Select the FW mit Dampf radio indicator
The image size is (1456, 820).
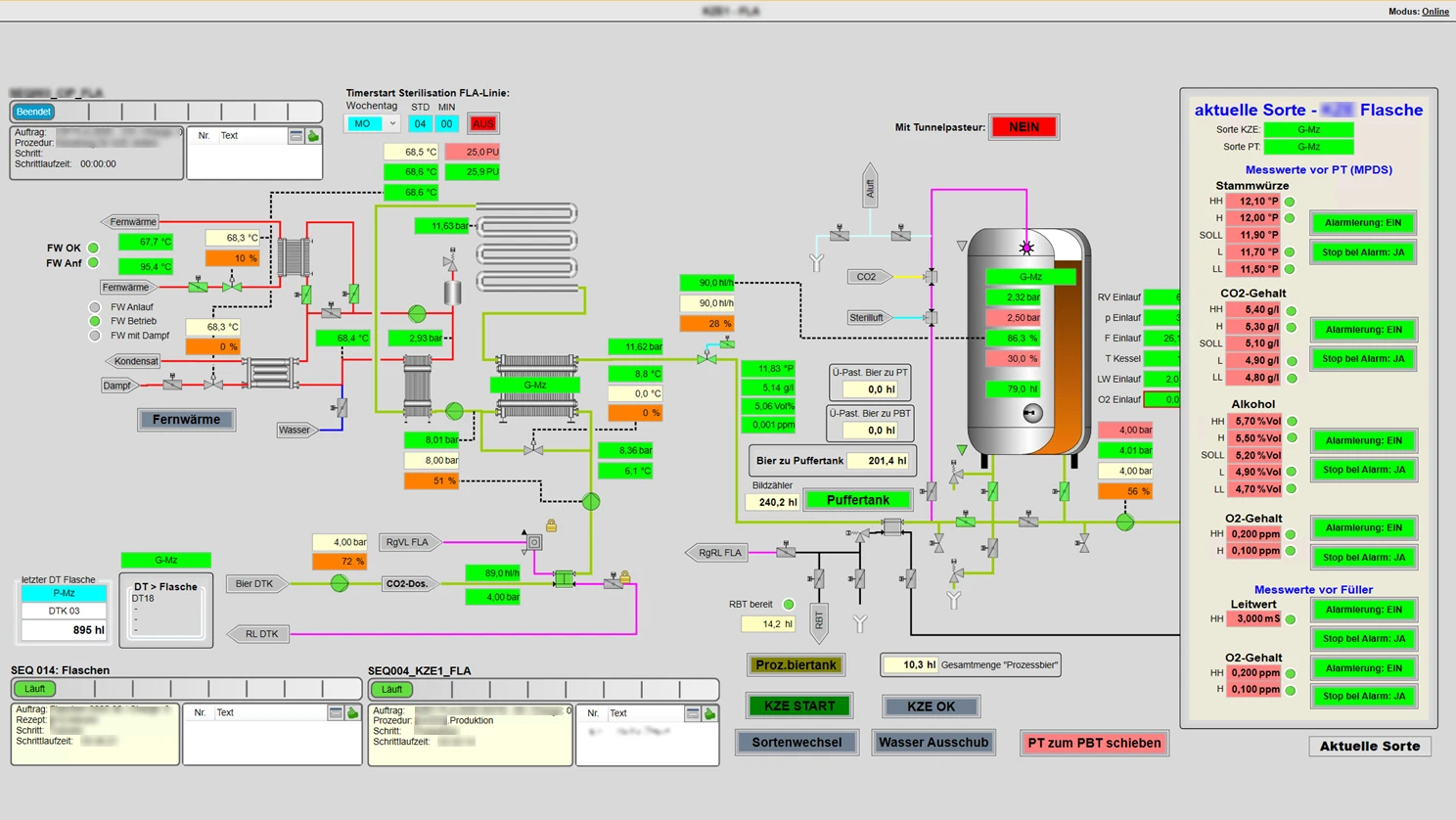click(95, 336)
